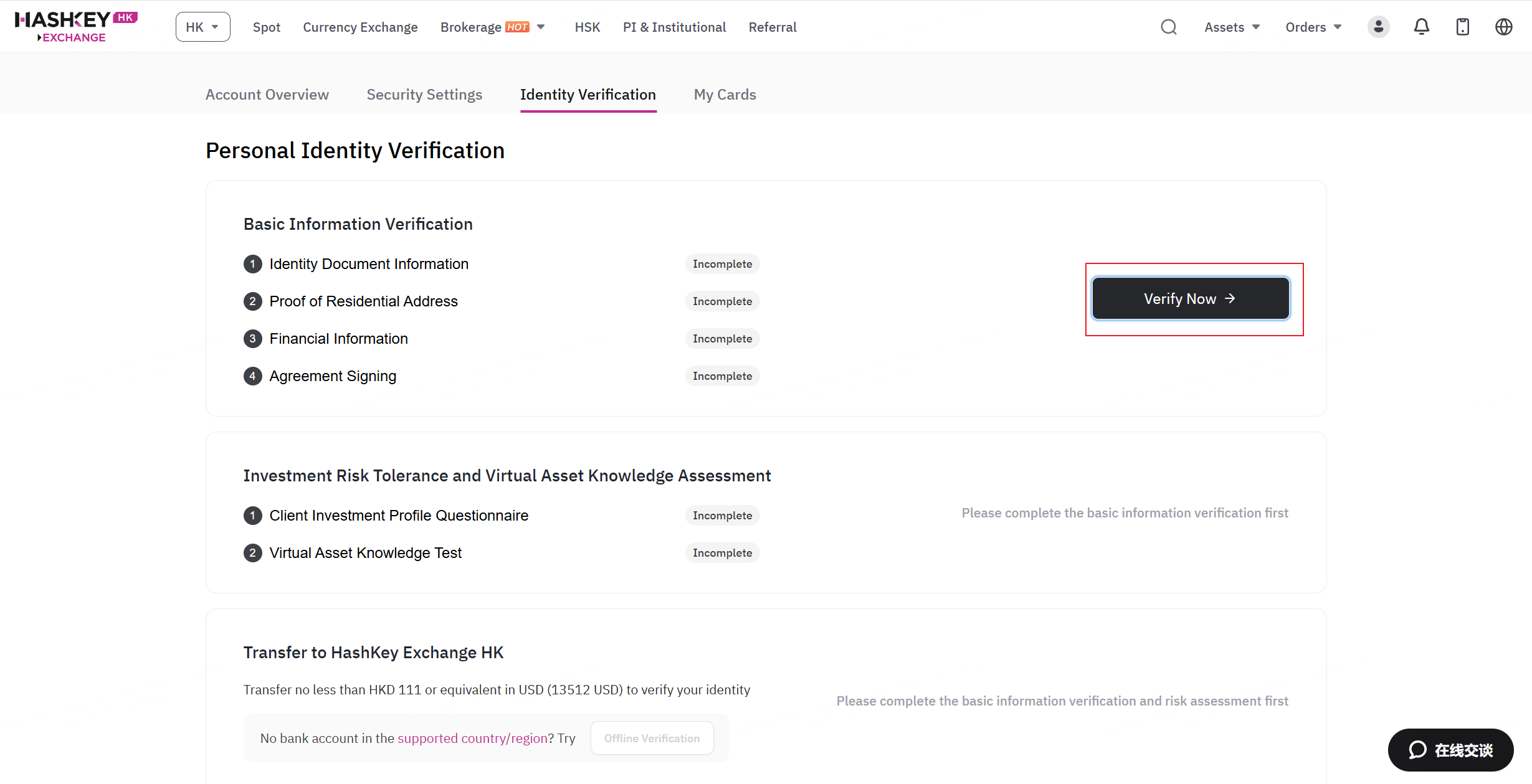
Task: Go to HSK page
Action: pyautogui.click(x=587, y=27)
